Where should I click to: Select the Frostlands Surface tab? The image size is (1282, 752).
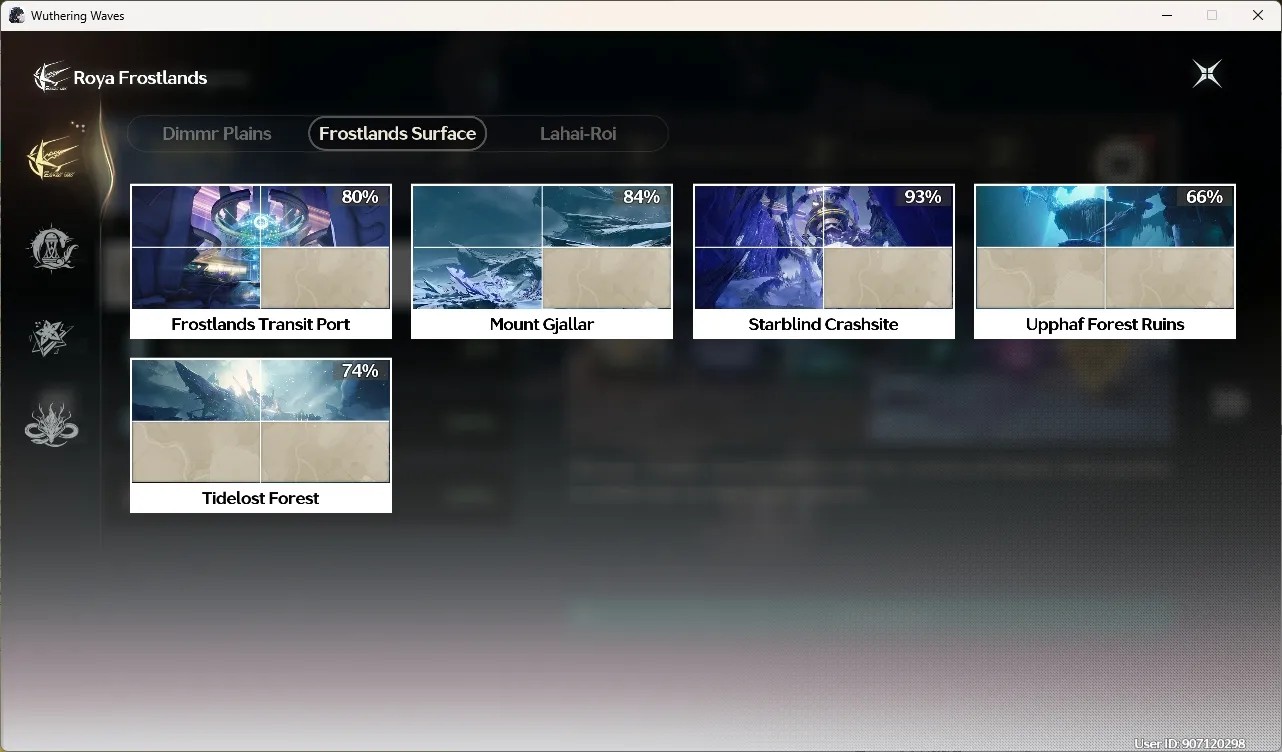click(397, 133)
